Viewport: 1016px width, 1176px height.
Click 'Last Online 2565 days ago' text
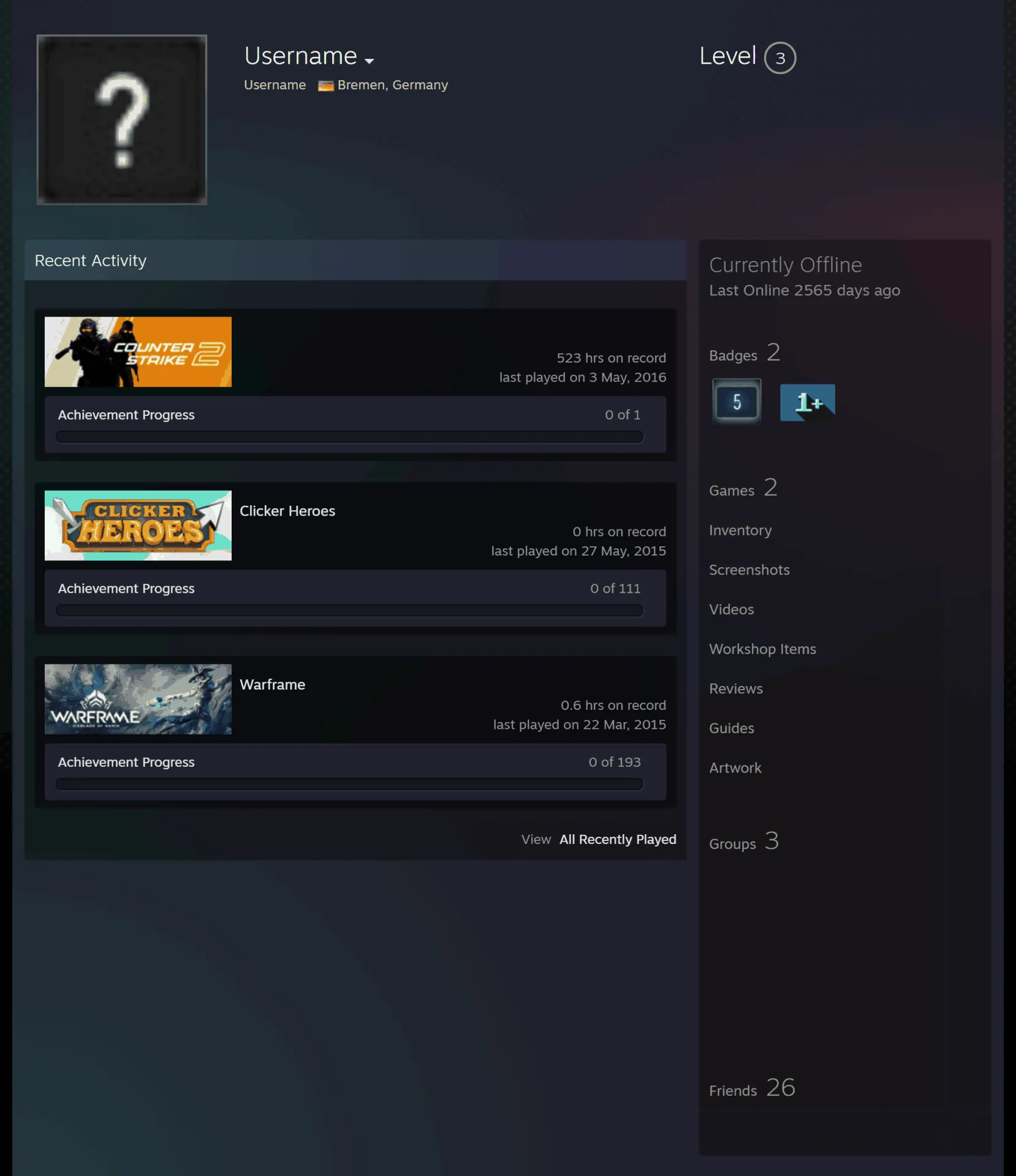click(x=805, y=290)
